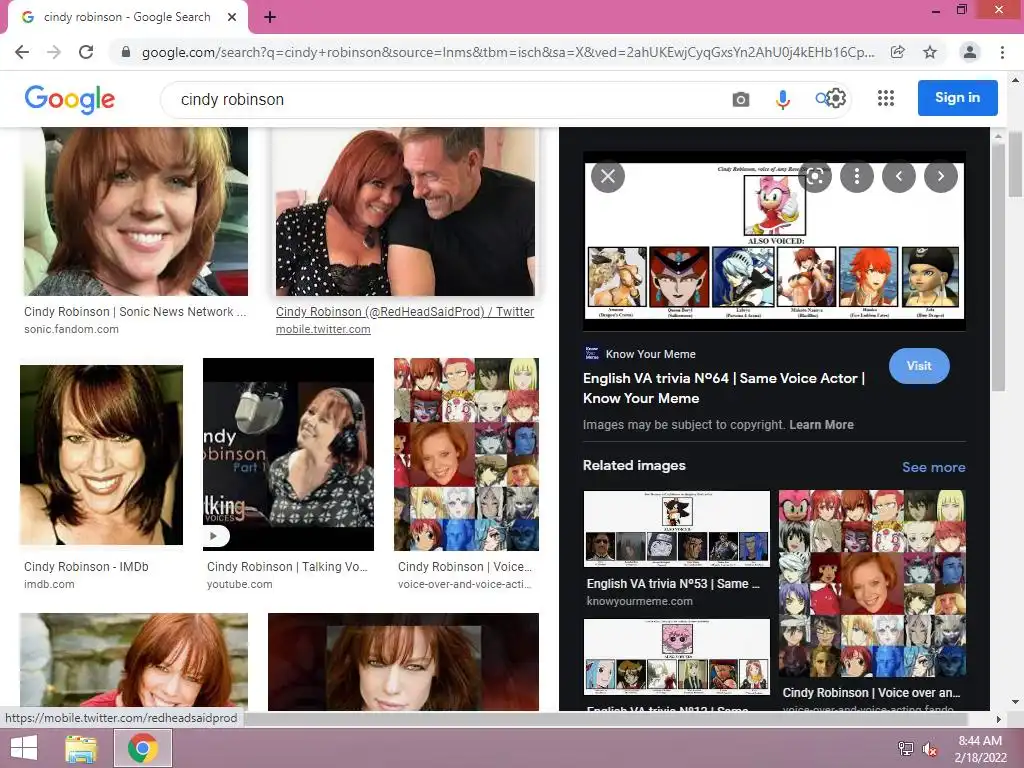The height and width of the screenshot is (768, 1024).
Task: Click the mobile.twitter.com source text
Action: [x=323, y=329]
